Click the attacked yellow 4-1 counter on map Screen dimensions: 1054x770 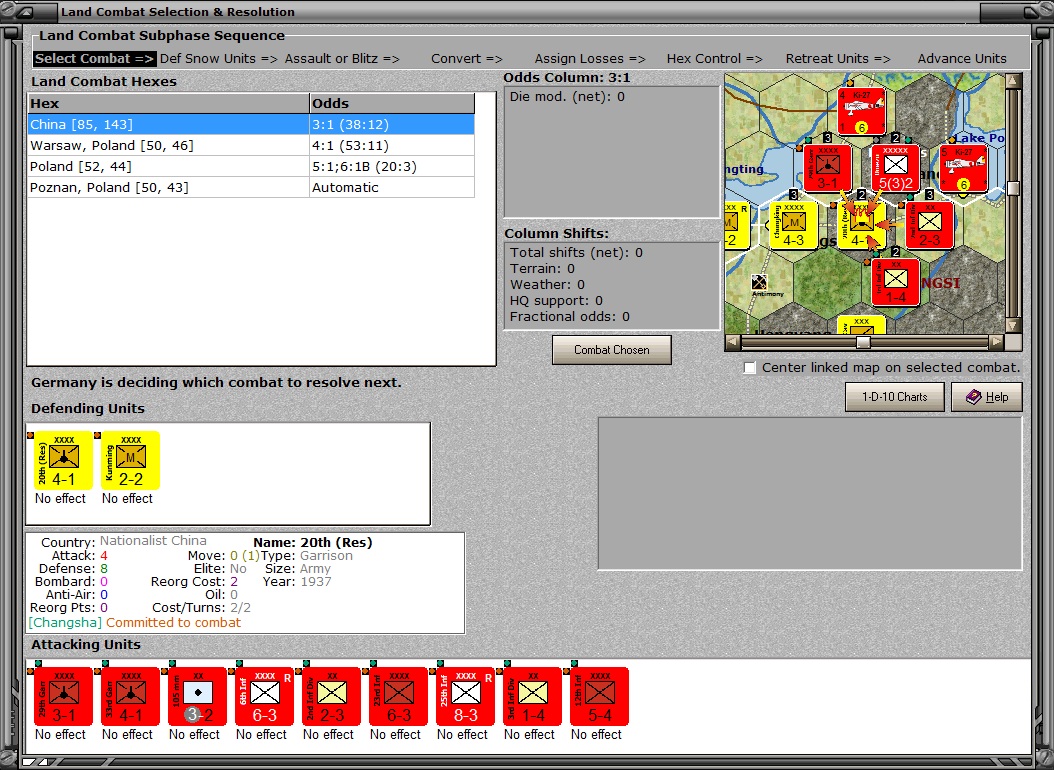pyautogui.click(x=862, y=225)
